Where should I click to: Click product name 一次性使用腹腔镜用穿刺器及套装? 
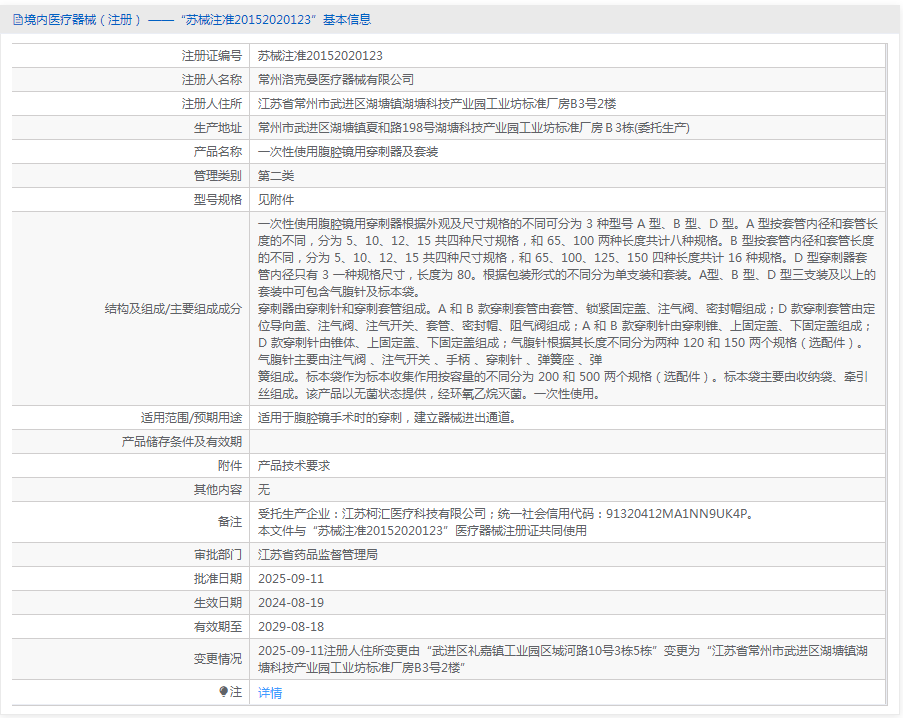pyautogui.click(x=348, y=151)
